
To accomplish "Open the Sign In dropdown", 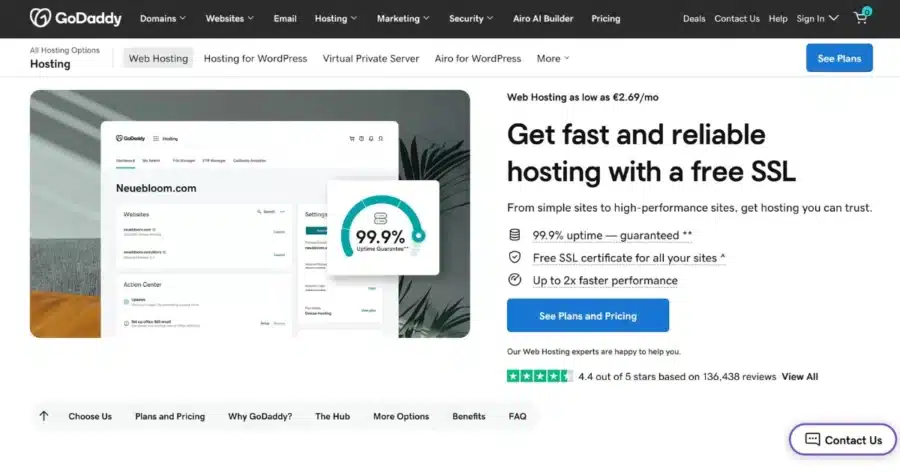I will click(817, 18).
